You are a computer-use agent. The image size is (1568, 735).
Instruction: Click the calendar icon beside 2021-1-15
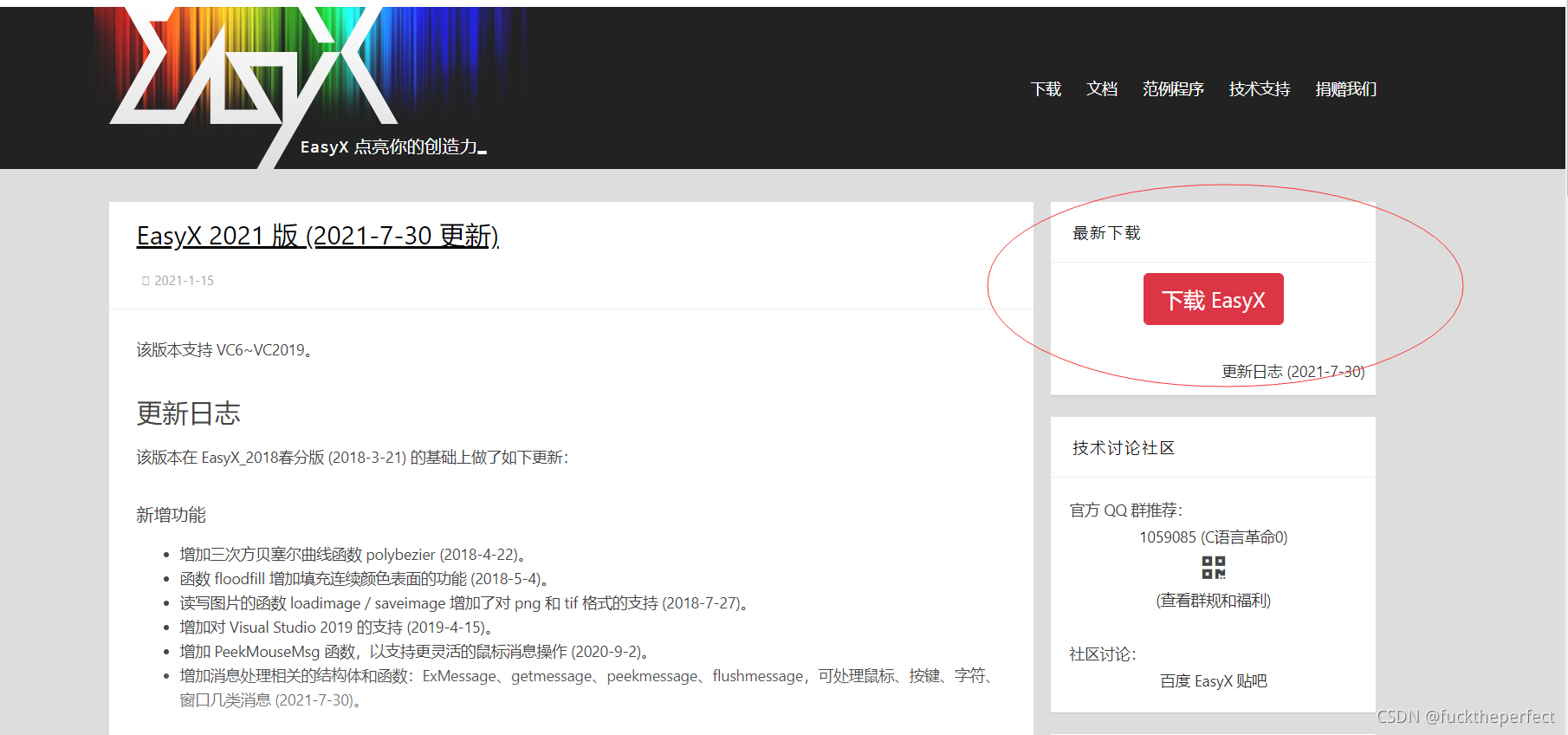coord(146,281)
